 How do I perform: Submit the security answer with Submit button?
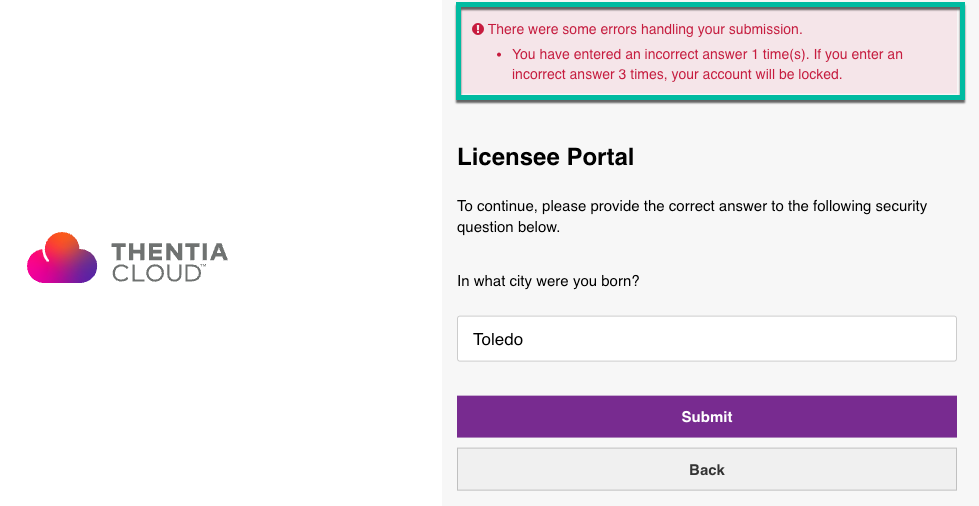click(x=707, y=417)
